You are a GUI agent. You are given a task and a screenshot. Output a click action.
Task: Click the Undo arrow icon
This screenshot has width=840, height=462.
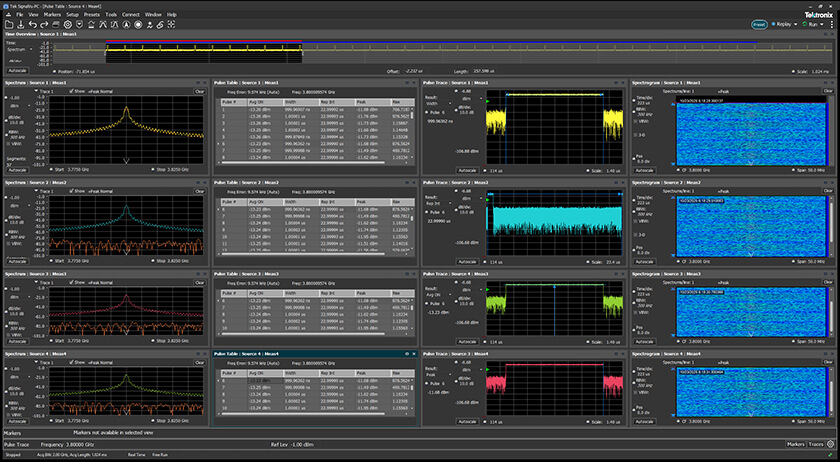click(34, 24)
